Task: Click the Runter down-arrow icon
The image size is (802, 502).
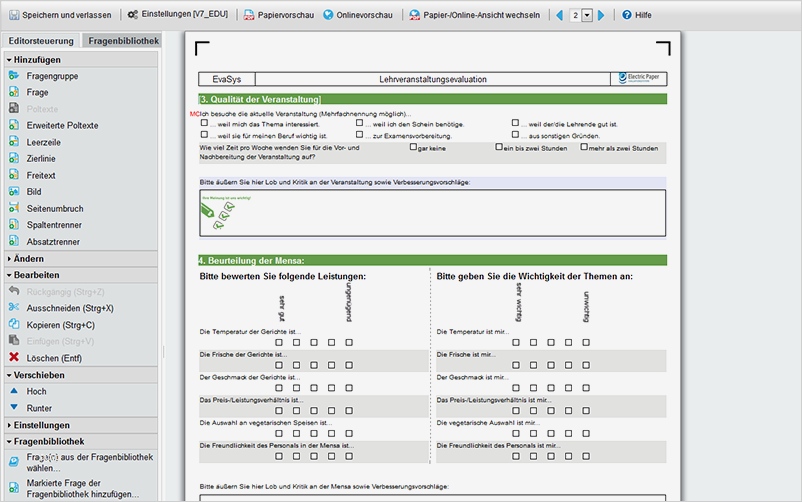Action: (14, 407)
